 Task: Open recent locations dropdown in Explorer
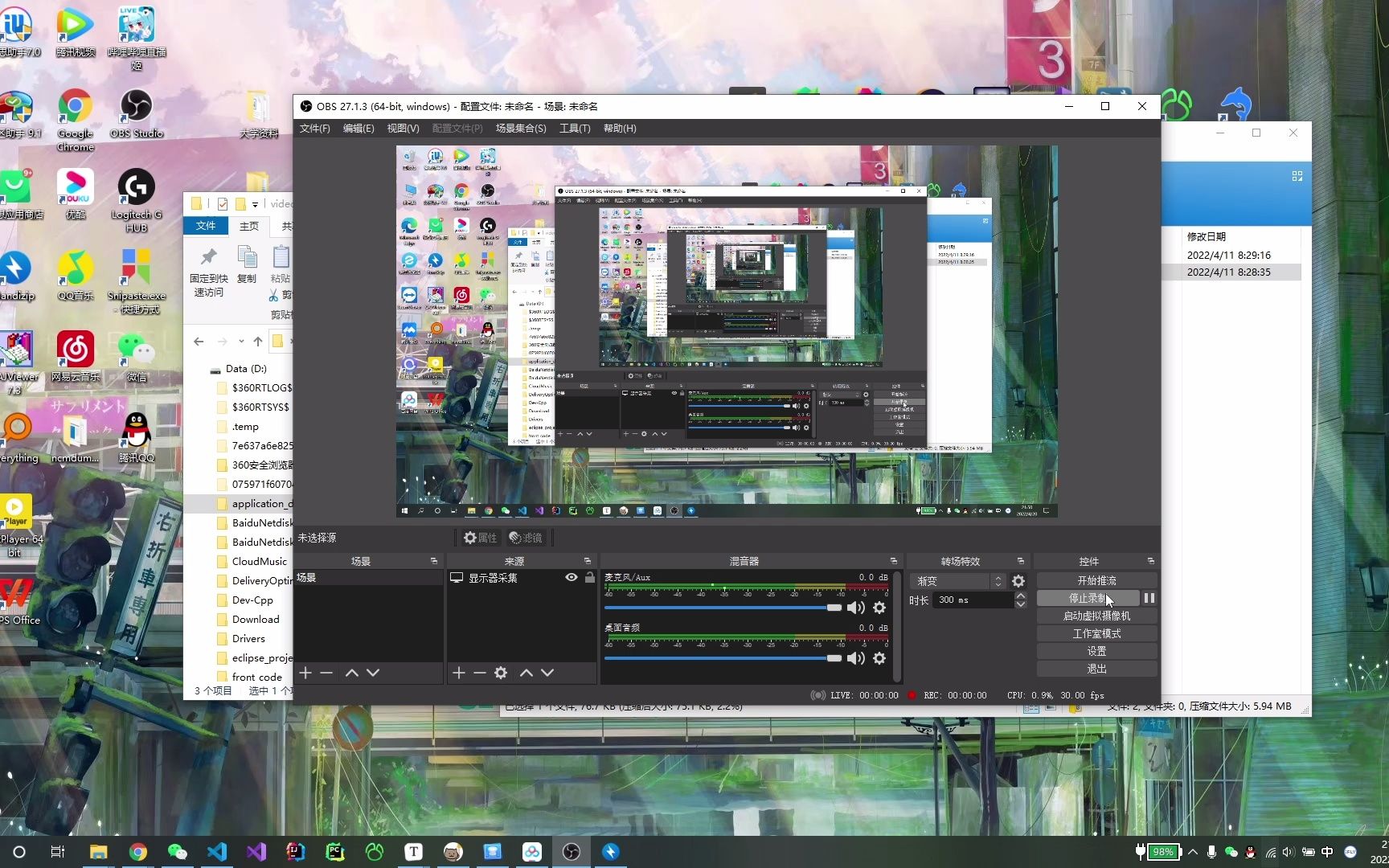tap(241, 342)
